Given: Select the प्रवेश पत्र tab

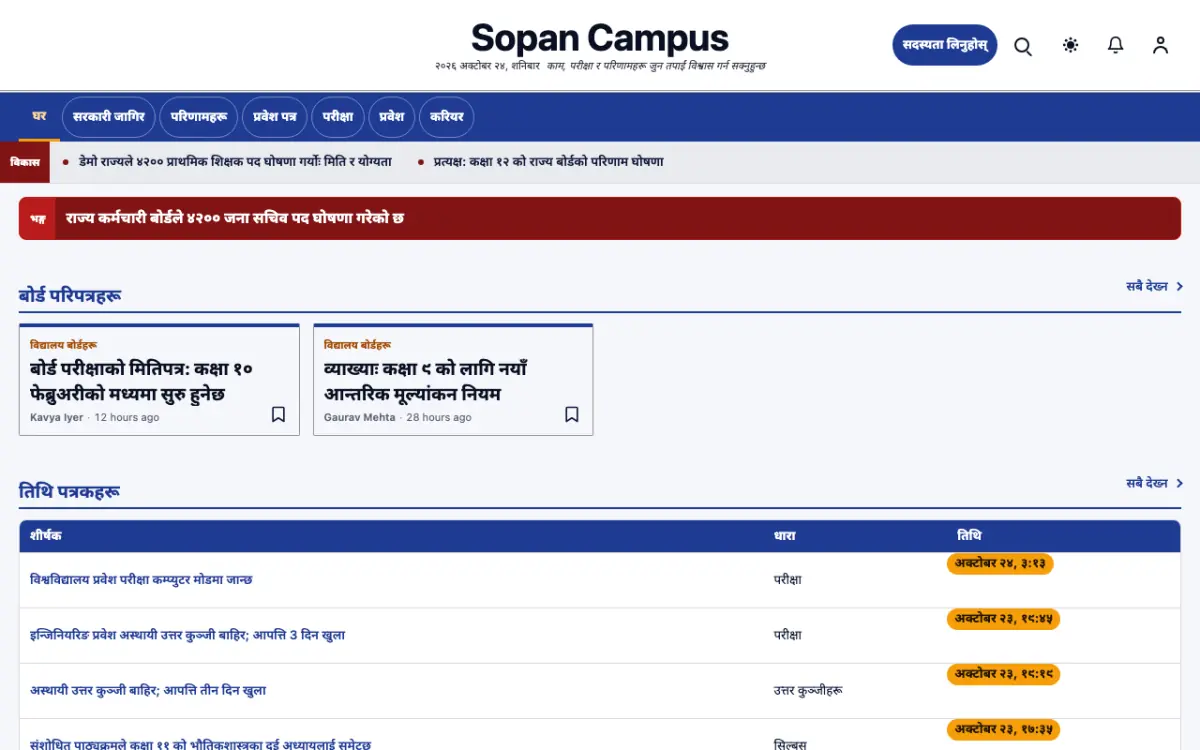Looking at the screenshot, I should coord(275,117).
